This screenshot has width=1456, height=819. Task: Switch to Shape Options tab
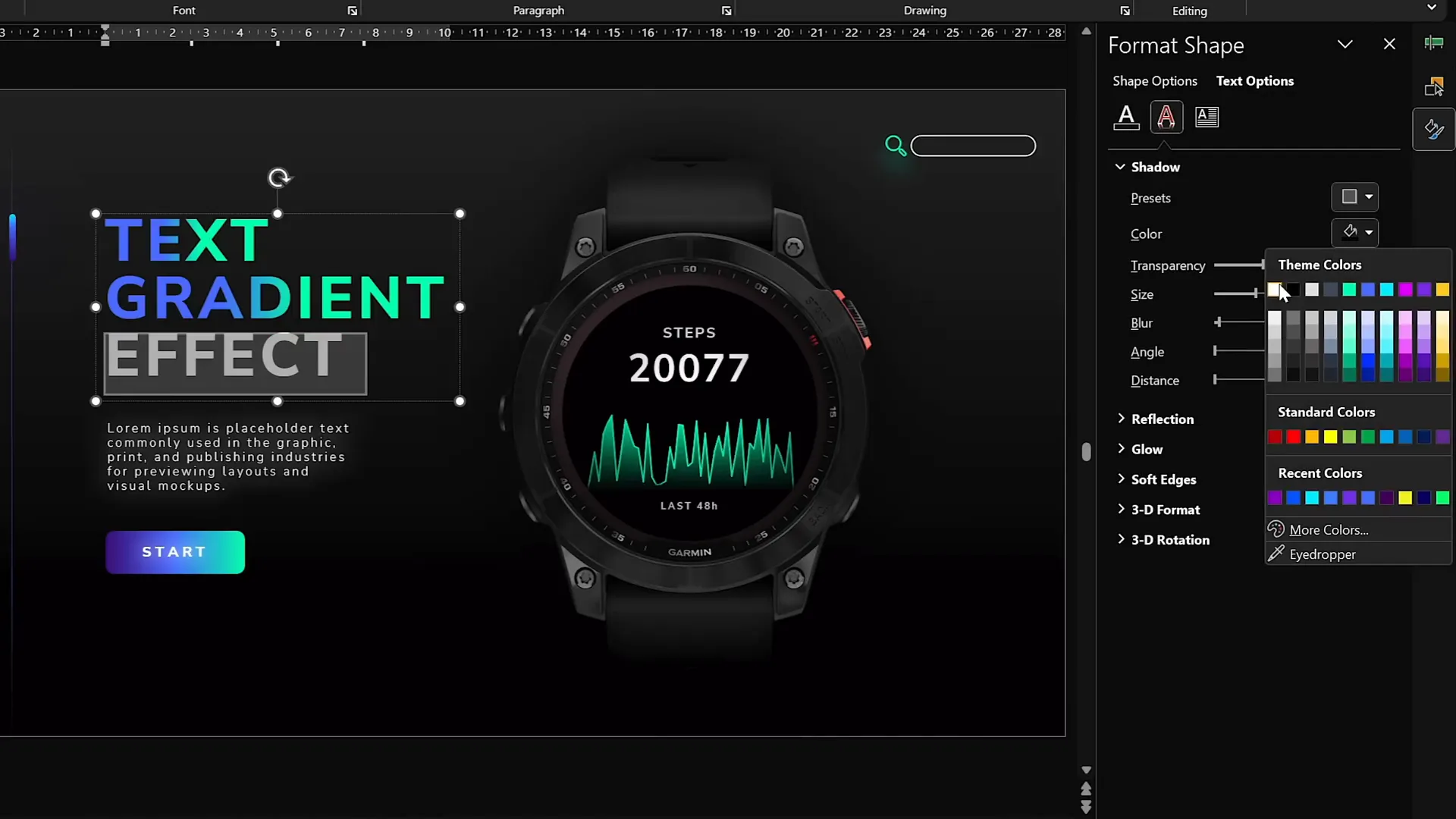pyautogui.click(x=1154, y=81)
